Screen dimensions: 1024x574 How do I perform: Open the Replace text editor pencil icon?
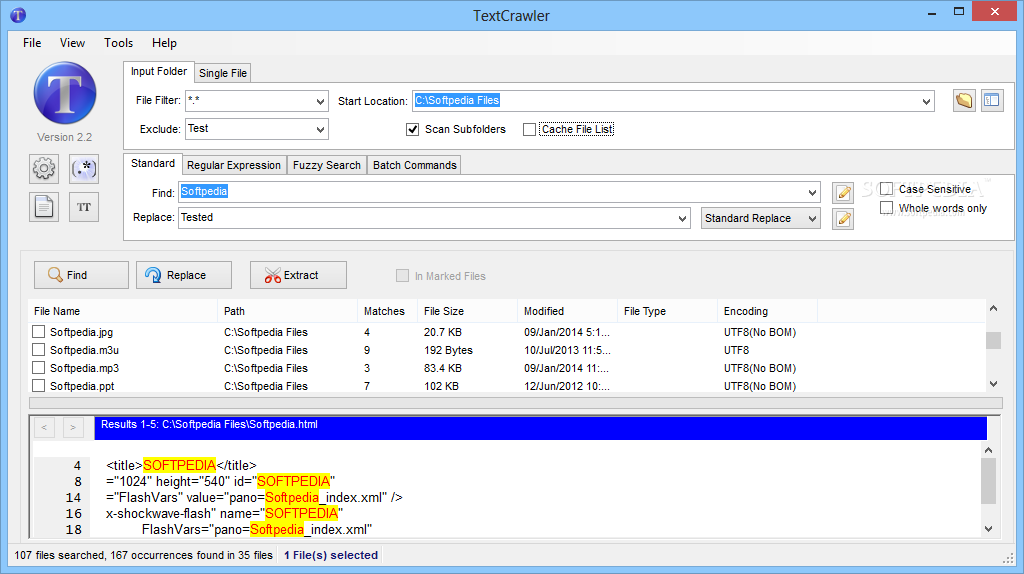[x=843, y=219]
